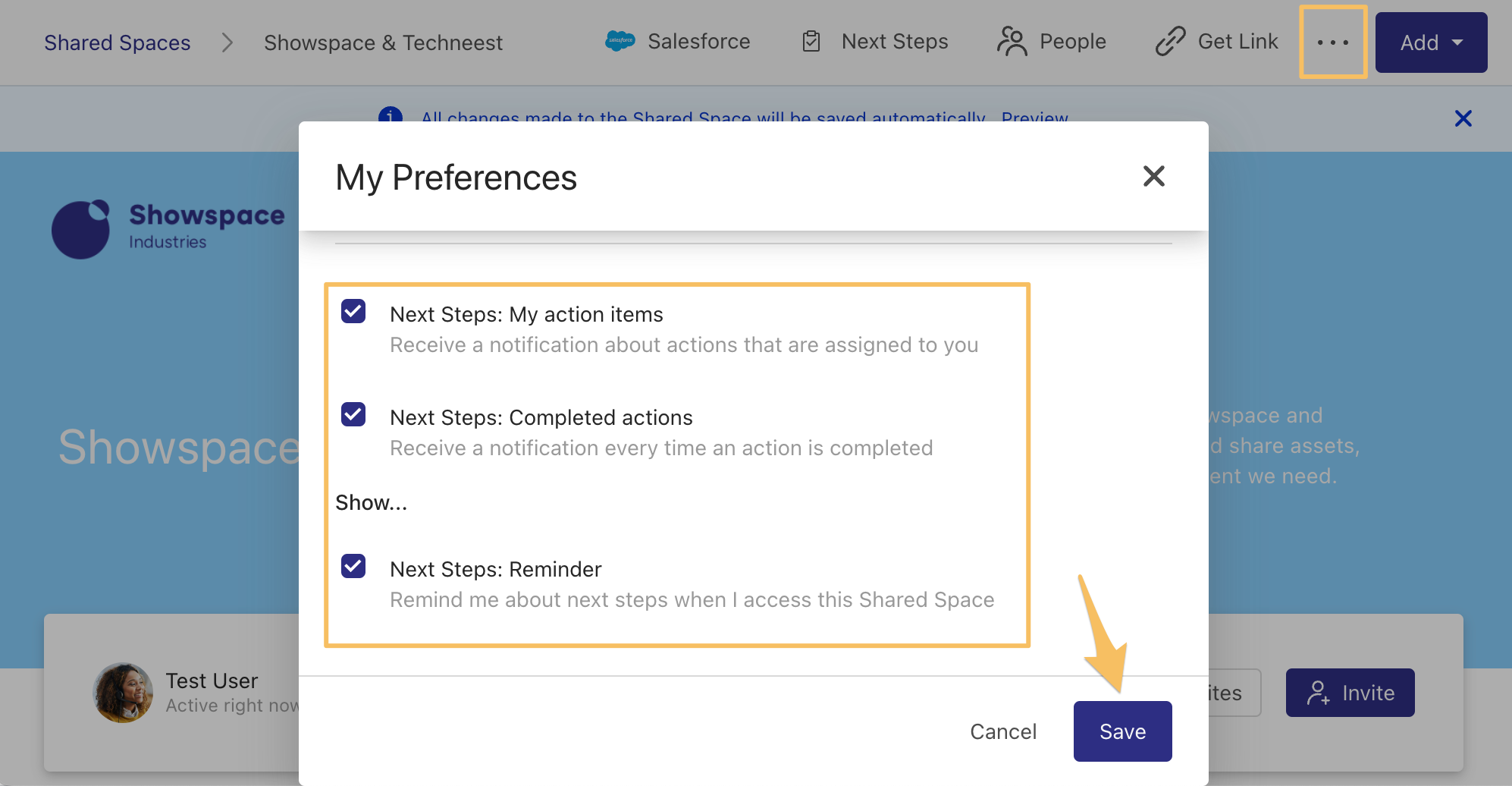
Task: Uncheck Next Steps: Reminder checkbox
Action: 353,566
